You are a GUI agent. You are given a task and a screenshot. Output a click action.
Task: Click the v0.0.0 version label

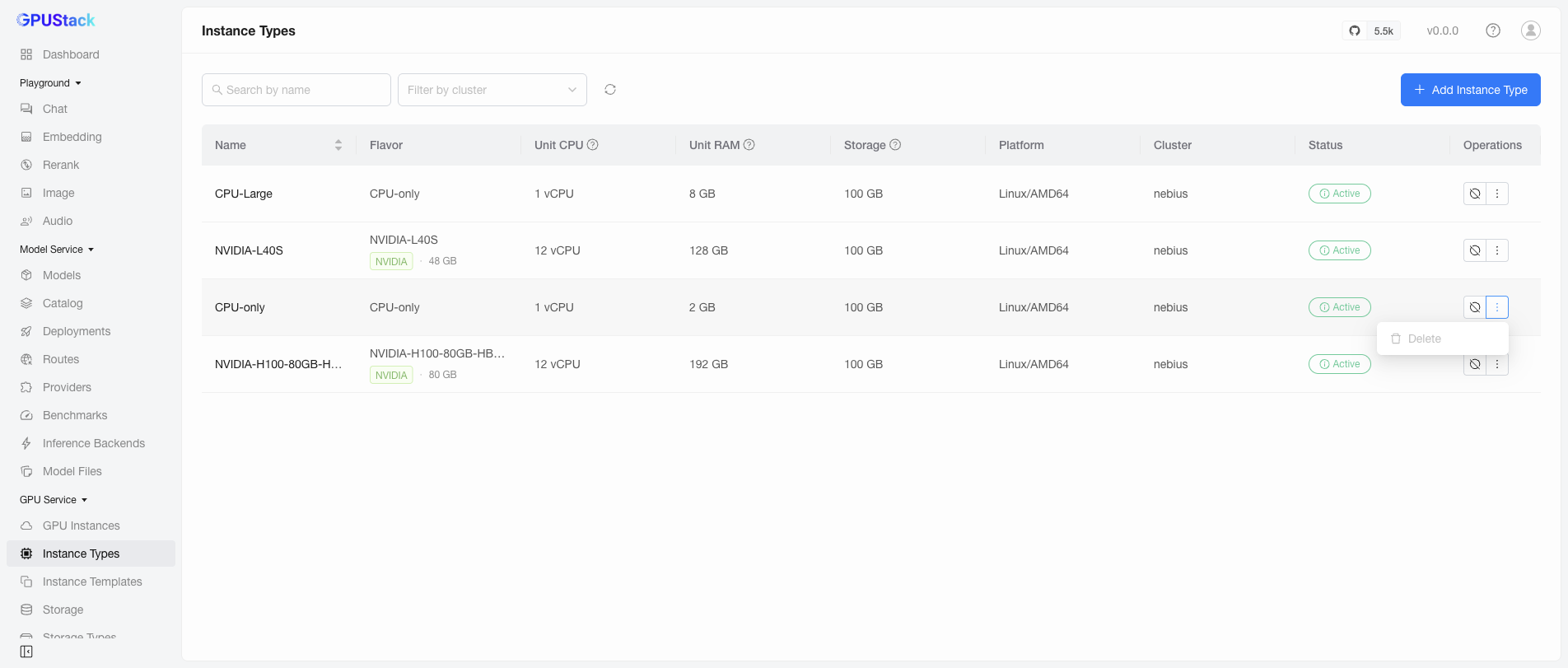tap(1443, 30)
